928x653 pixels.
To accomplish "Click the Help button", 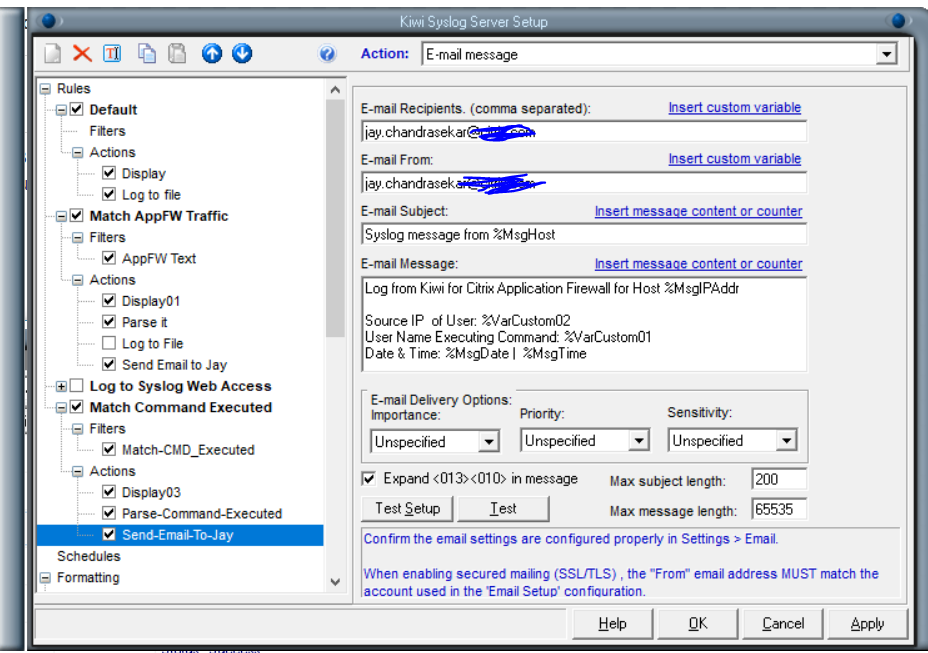I will pos(612,623).
